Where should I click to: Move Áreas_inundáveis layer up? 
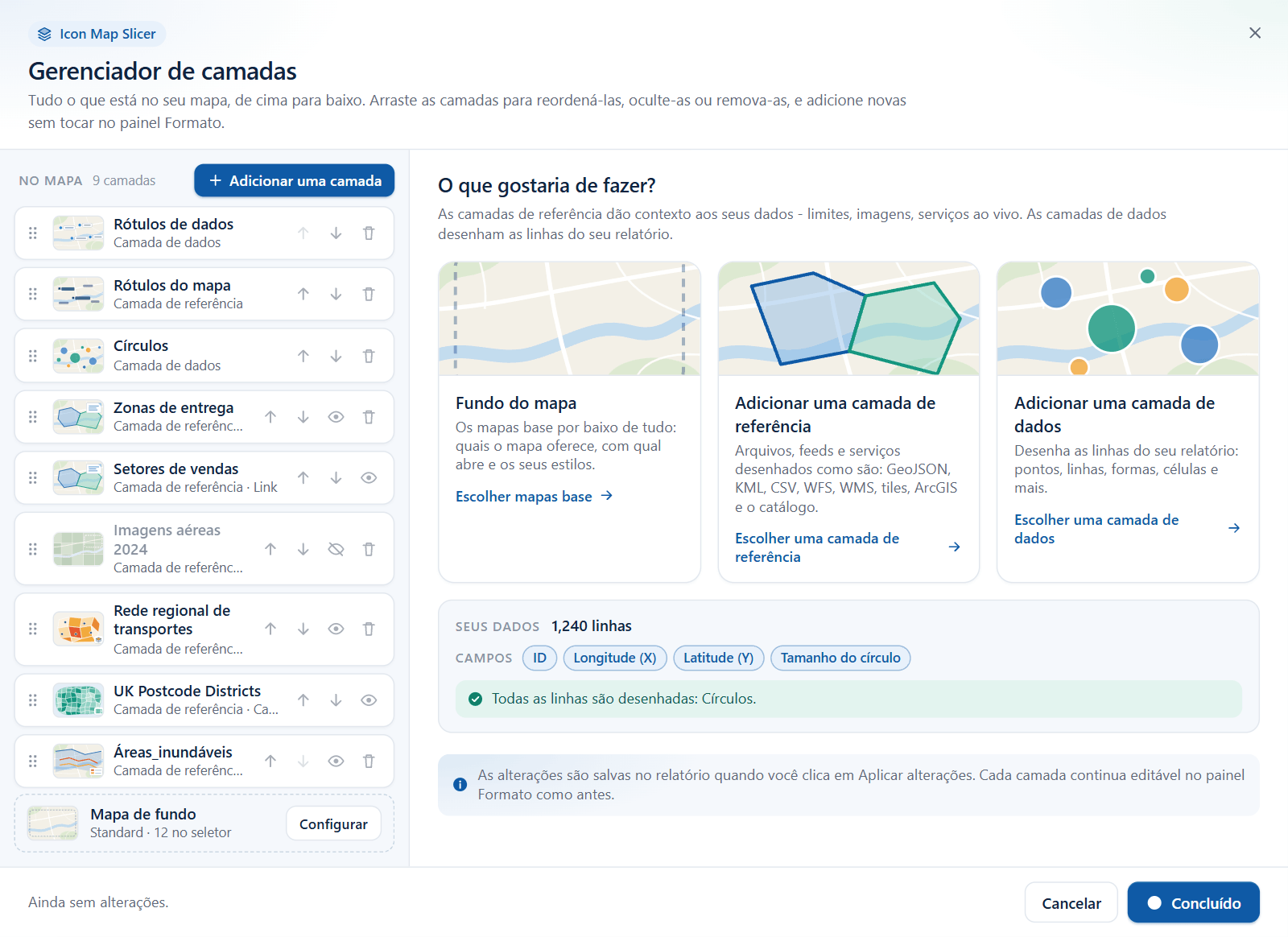270,762
